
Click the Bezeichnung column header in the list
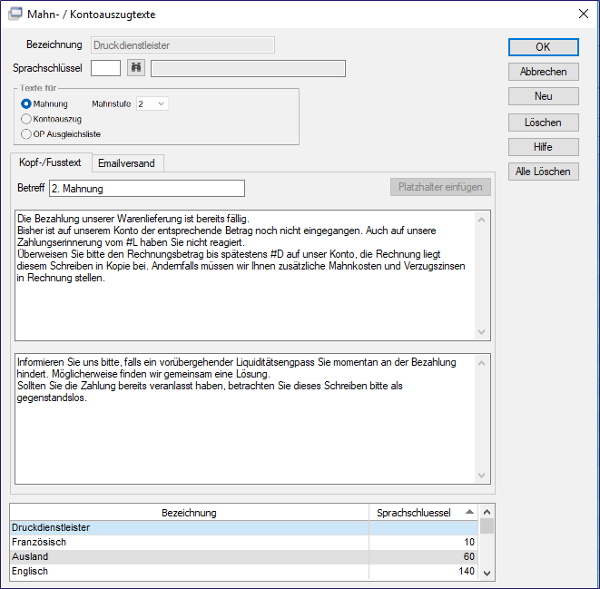(x=189, y=512)
